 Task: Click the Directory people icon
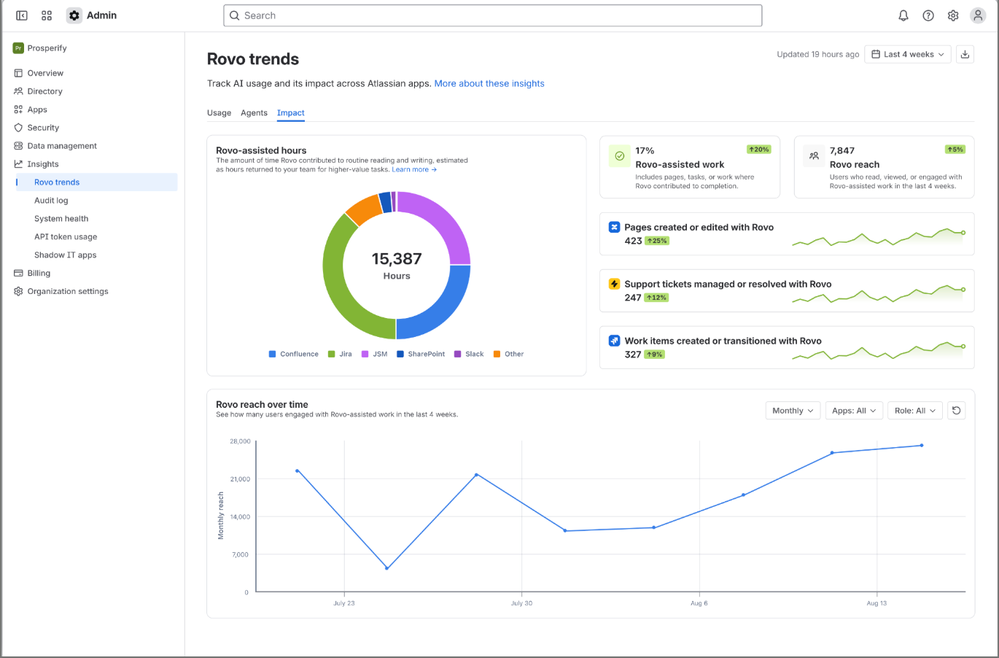pos(18,91)
